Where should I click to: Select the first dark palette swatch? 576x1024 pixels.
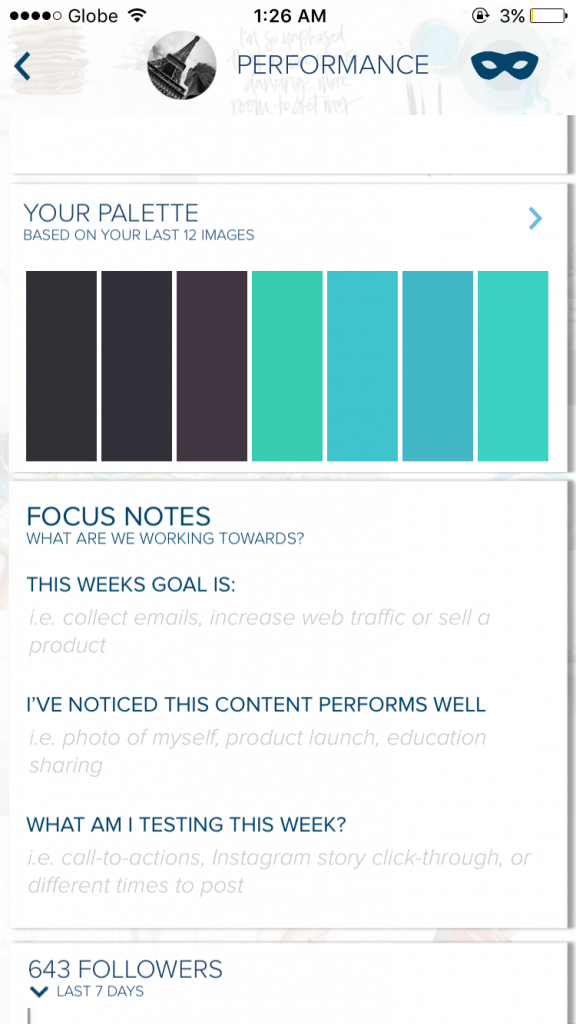pos(61,366)
